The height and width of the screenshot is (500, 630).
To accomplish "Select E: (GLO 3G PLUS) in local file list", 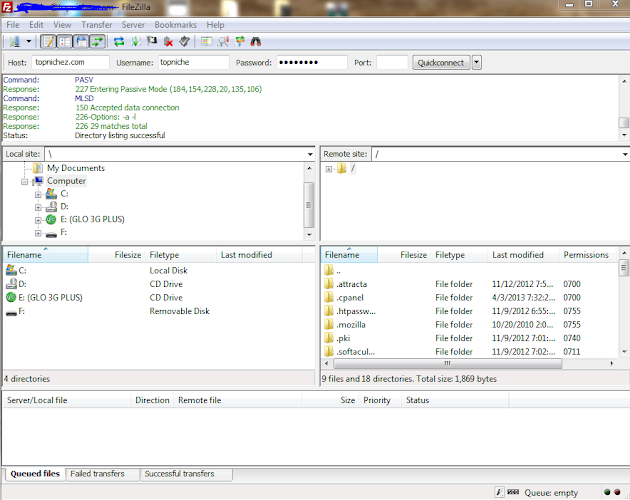I will coord(159,297).
